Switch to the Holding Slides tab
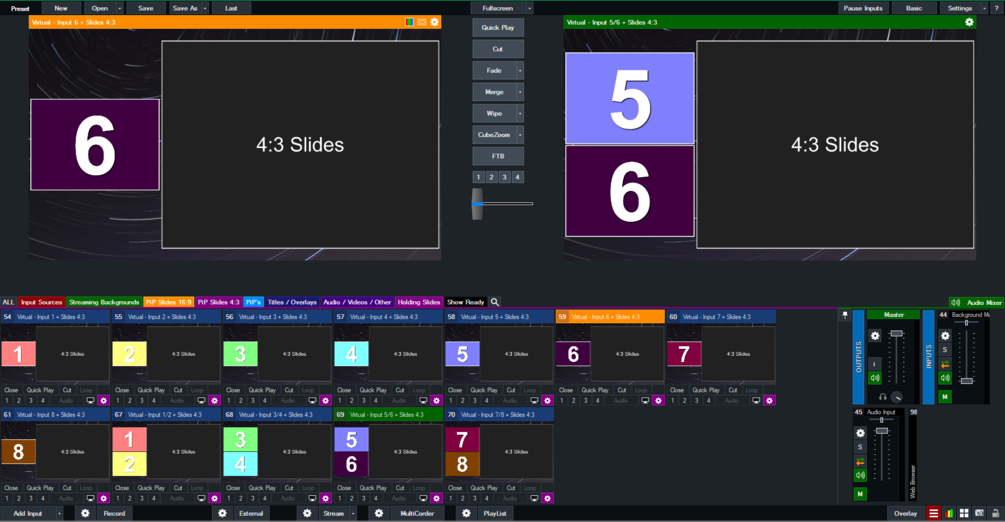This screenshot has height=522, width=1005. 419,302
